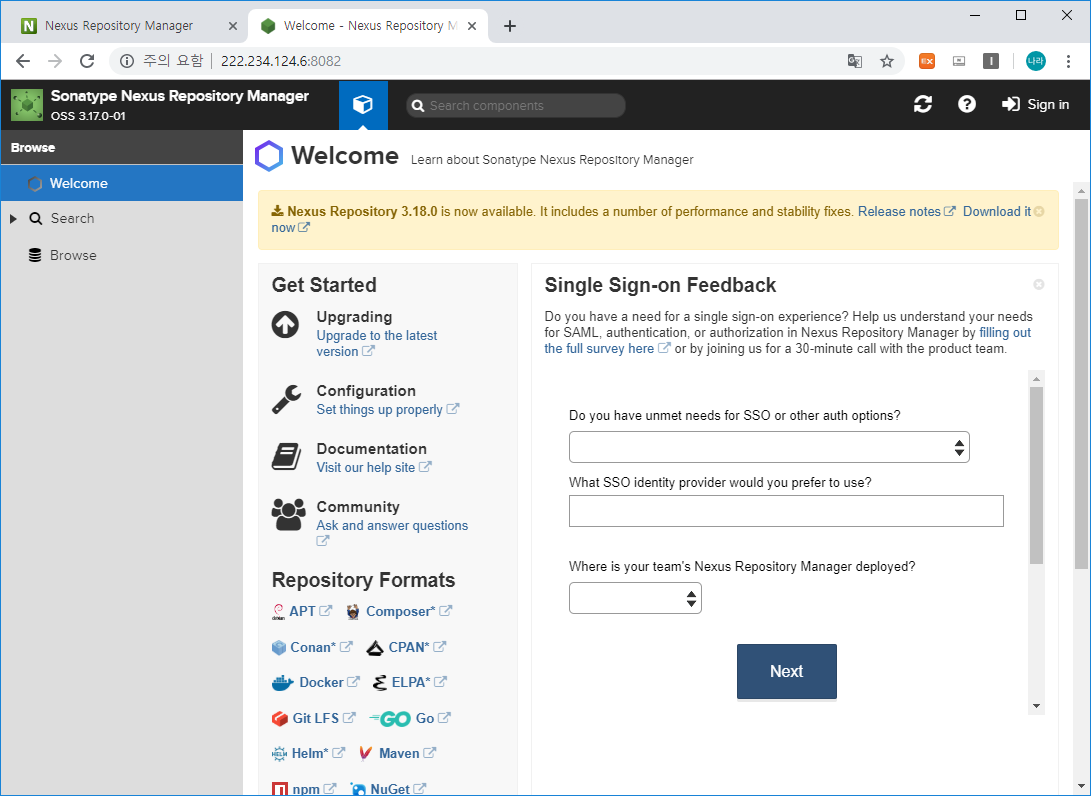Viewport: 1091px width, 796px height.
Task: Go back in the browser
Action: click(23, 61)
